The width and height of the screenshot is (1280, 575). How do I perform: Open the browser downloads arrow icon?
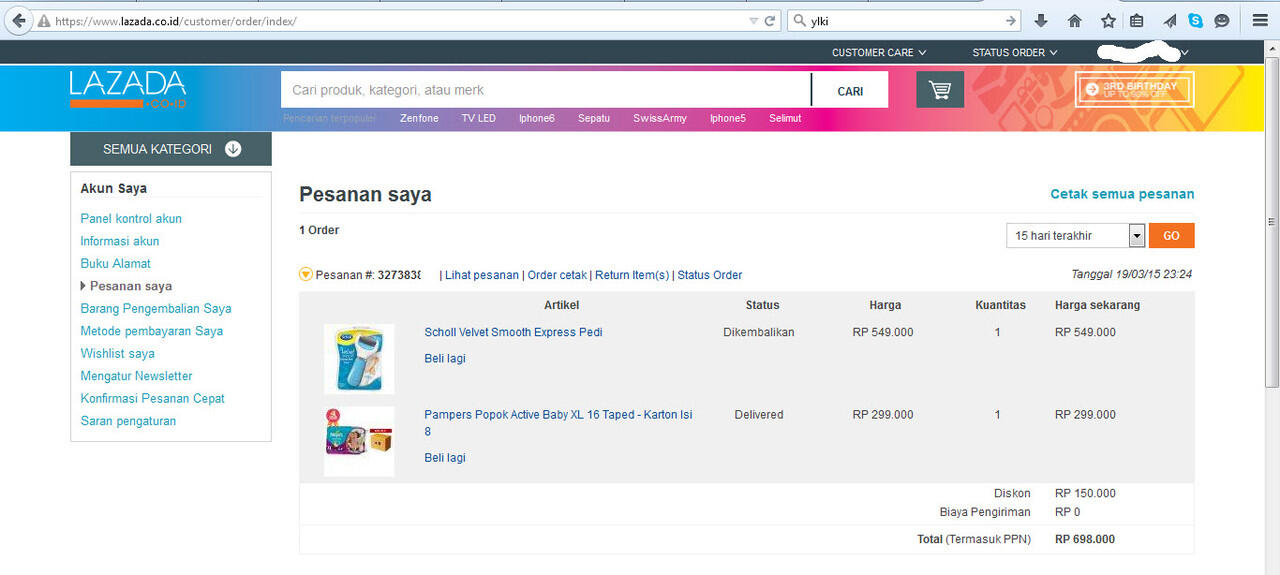click(x=1041, y=20)
